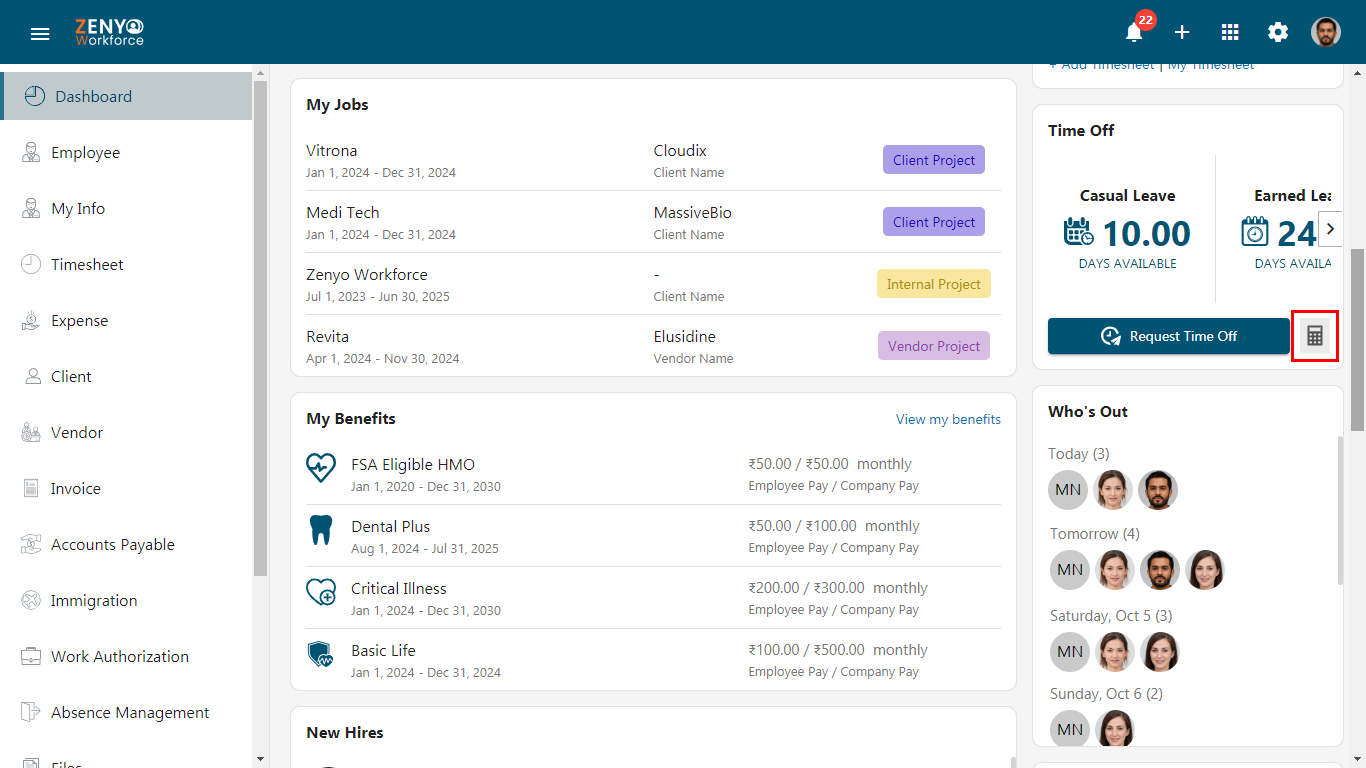This screenshot has width=1366, height=768.
Task: Click the Client Project tag for Medi Tech
Action: (x=934, y=222)
